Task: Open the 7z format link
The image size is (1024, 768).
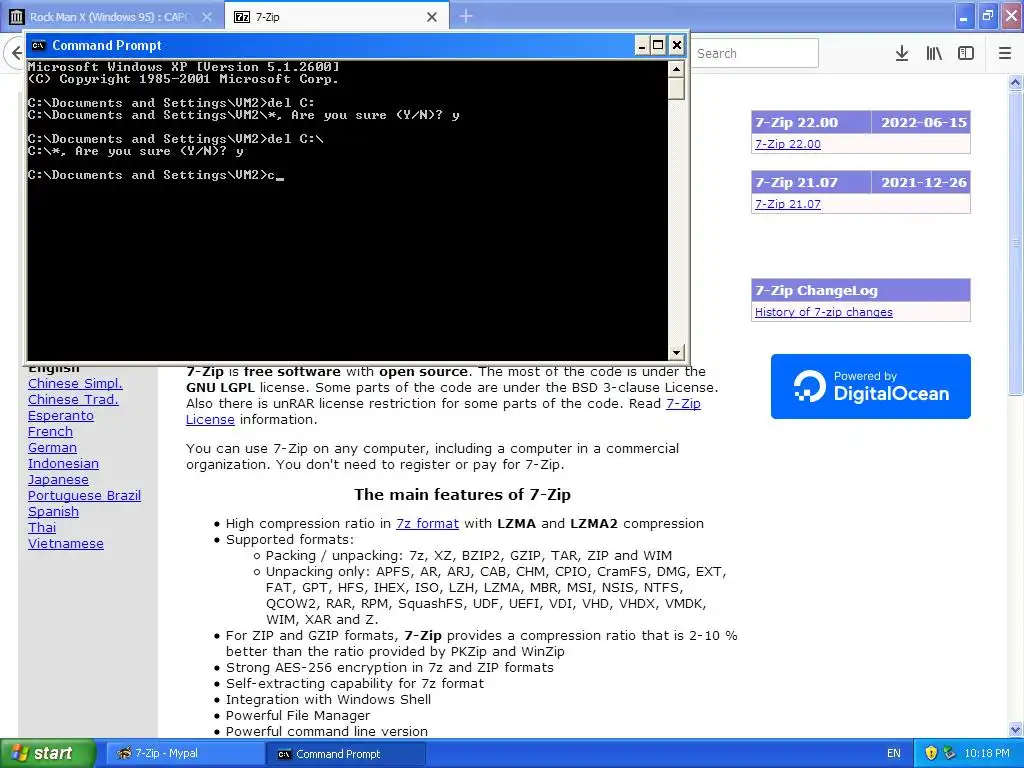Action: coord(427,524)
